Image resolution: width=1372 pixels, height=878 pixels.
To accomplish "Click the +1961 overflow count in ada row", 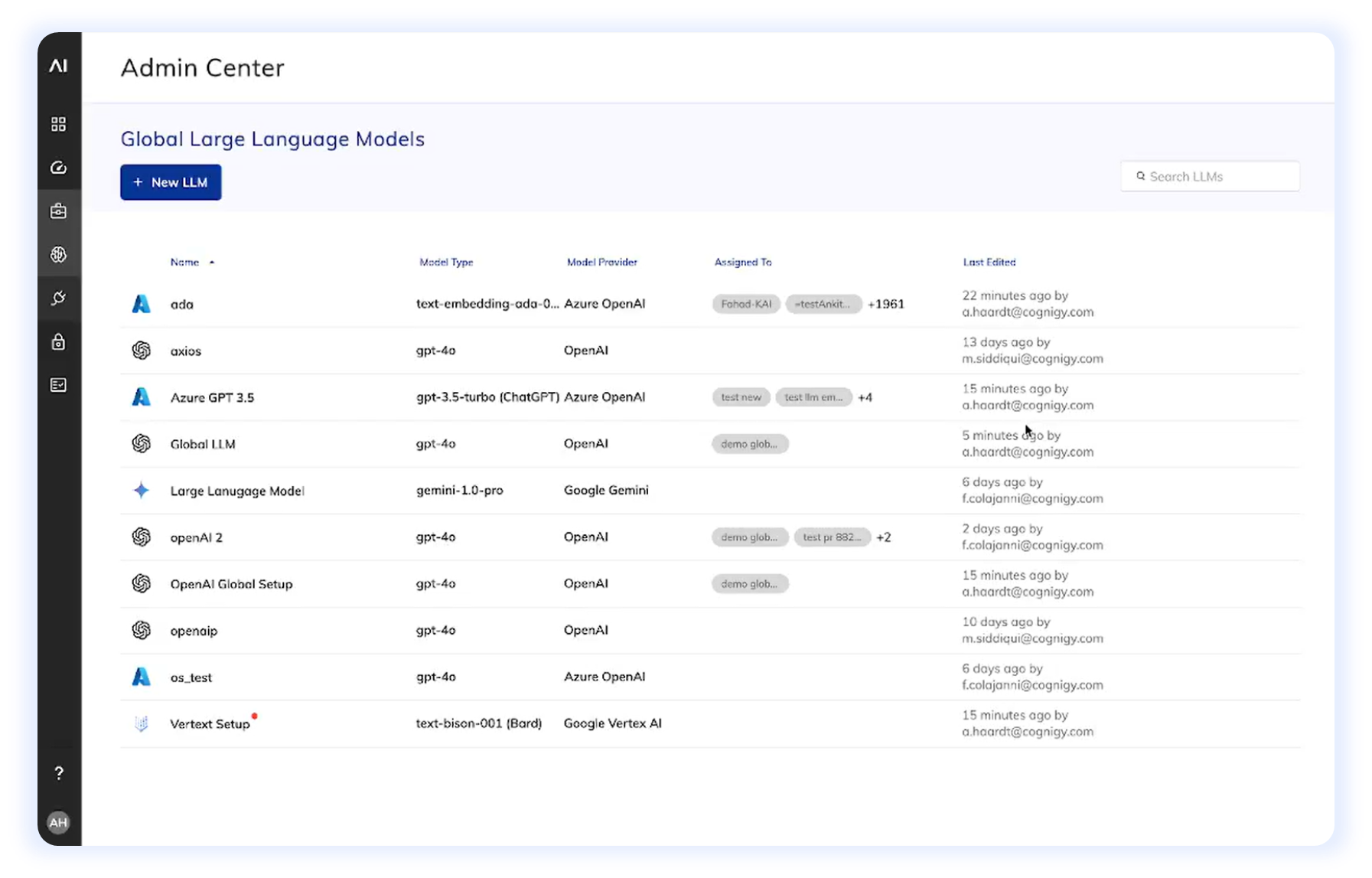I will point(885,304).
